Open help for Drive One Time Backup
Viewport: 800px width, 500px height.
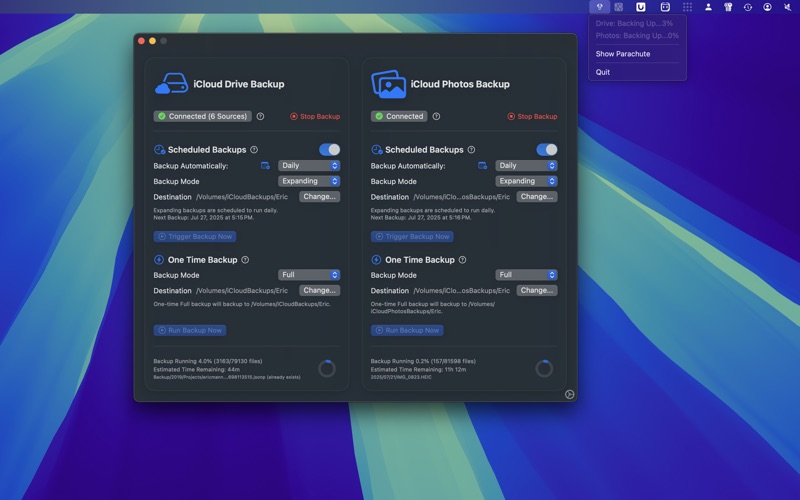click(x=245, y=260)
